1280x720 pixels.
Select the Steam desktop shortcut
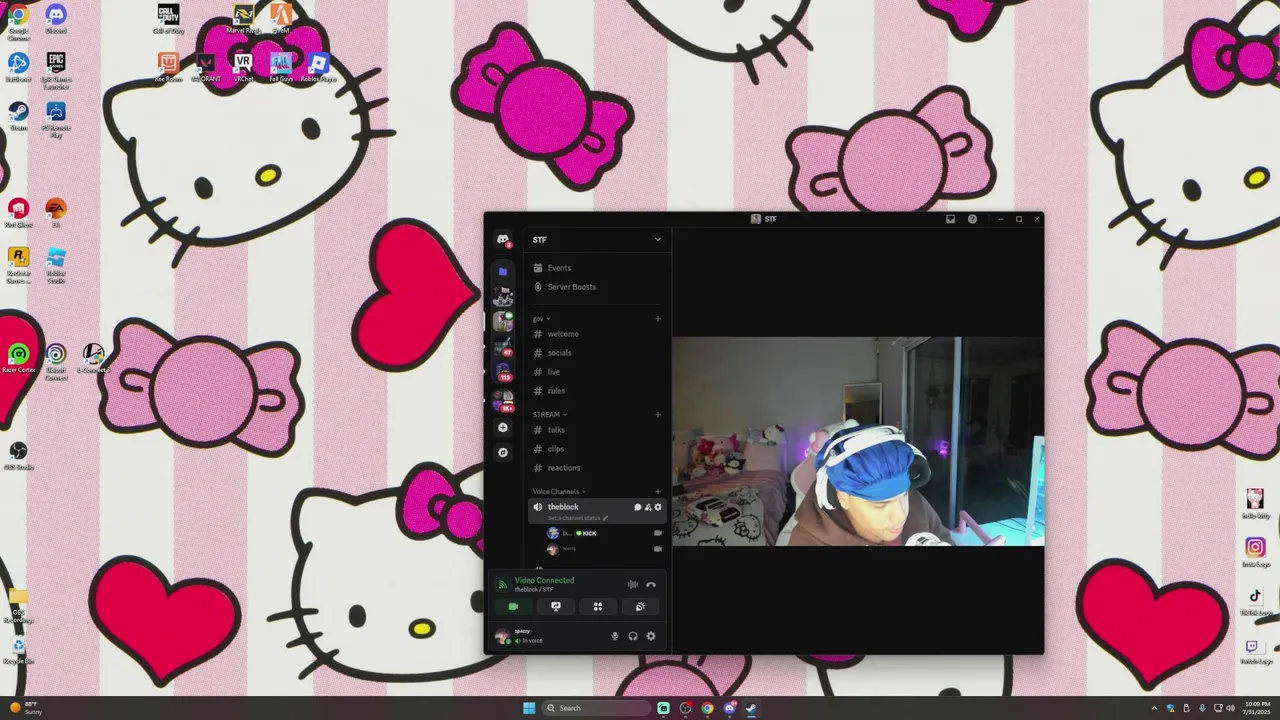(18, 116)
